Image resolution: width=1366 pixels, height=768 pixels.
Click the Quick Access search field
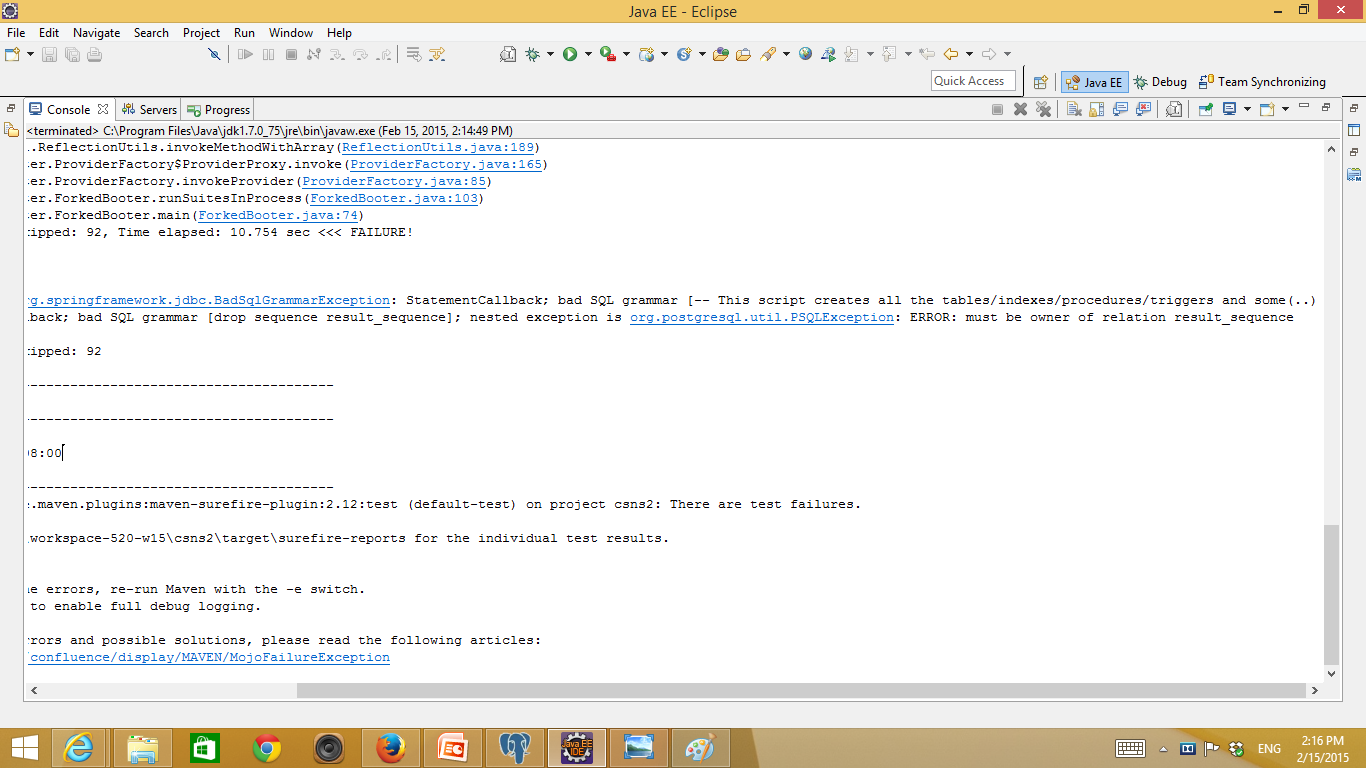(972, 81)
